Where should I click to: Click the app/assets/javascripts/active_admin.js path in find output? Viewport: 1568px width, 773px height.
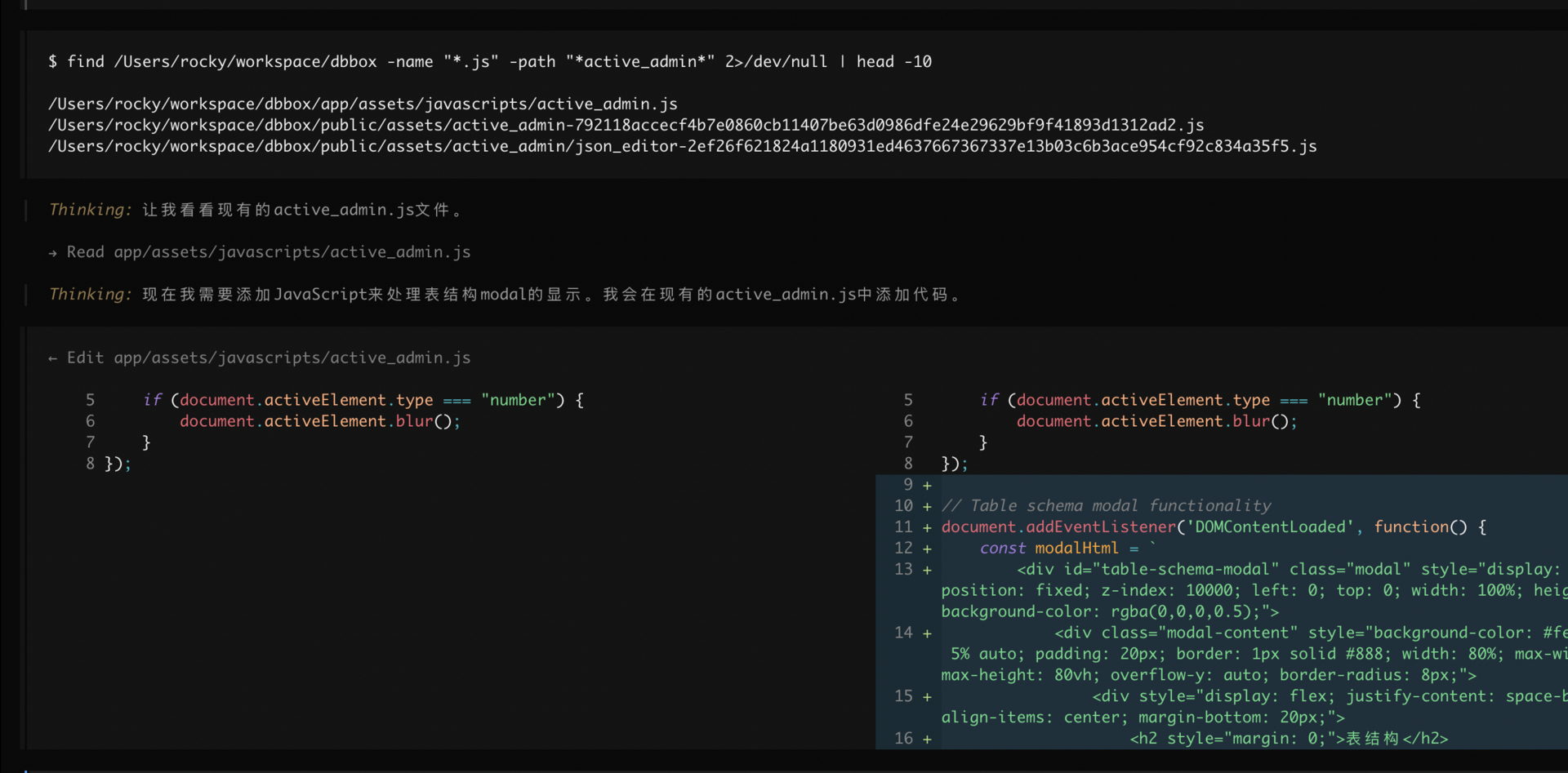[x=363, y=104]
